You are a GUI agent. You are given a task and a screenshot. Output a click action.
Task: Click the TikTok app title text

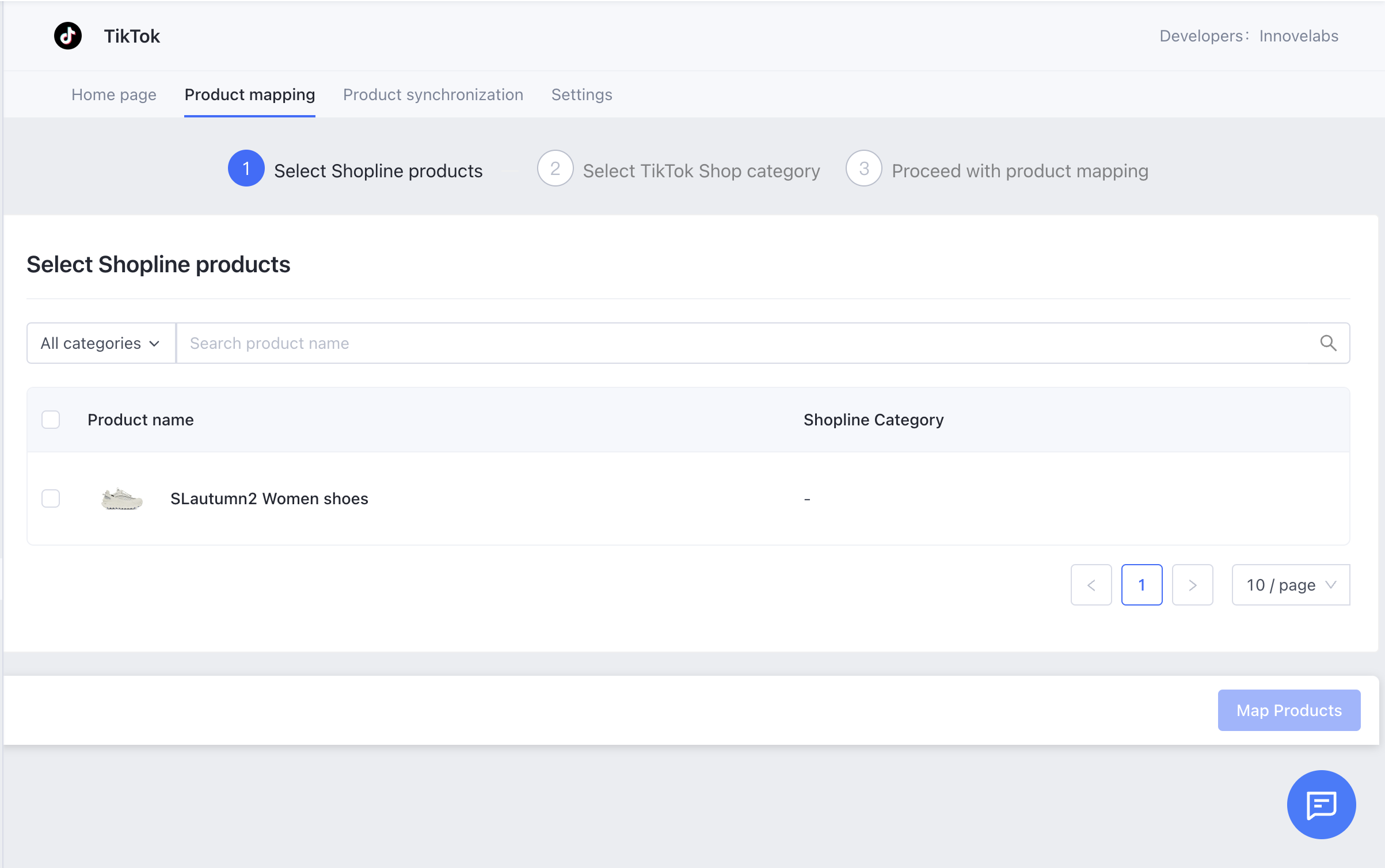(132, 36)
